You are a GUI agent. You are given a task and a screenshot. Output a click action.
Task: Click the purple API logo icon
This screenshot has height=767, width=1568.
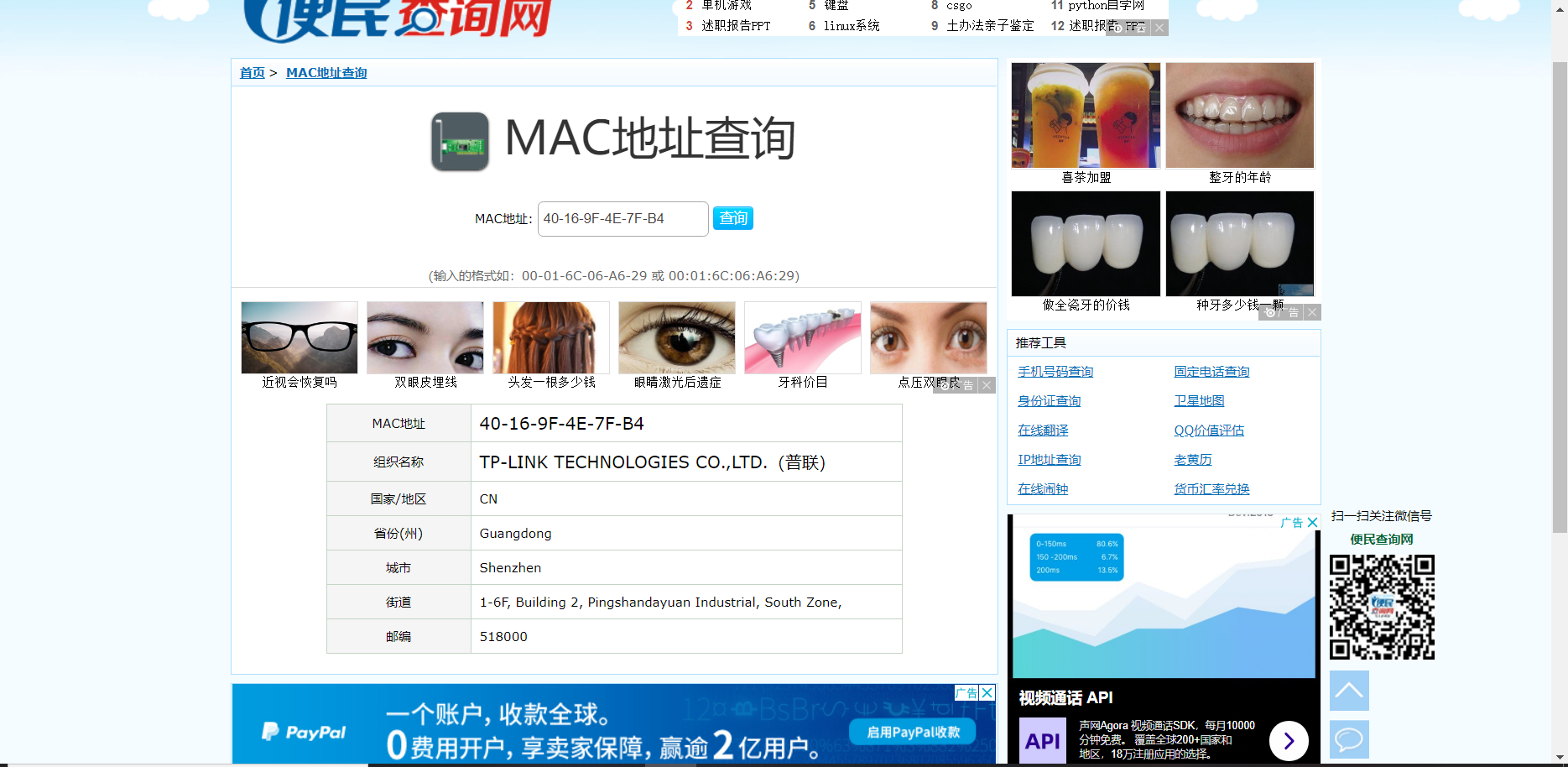[1043, 741]
